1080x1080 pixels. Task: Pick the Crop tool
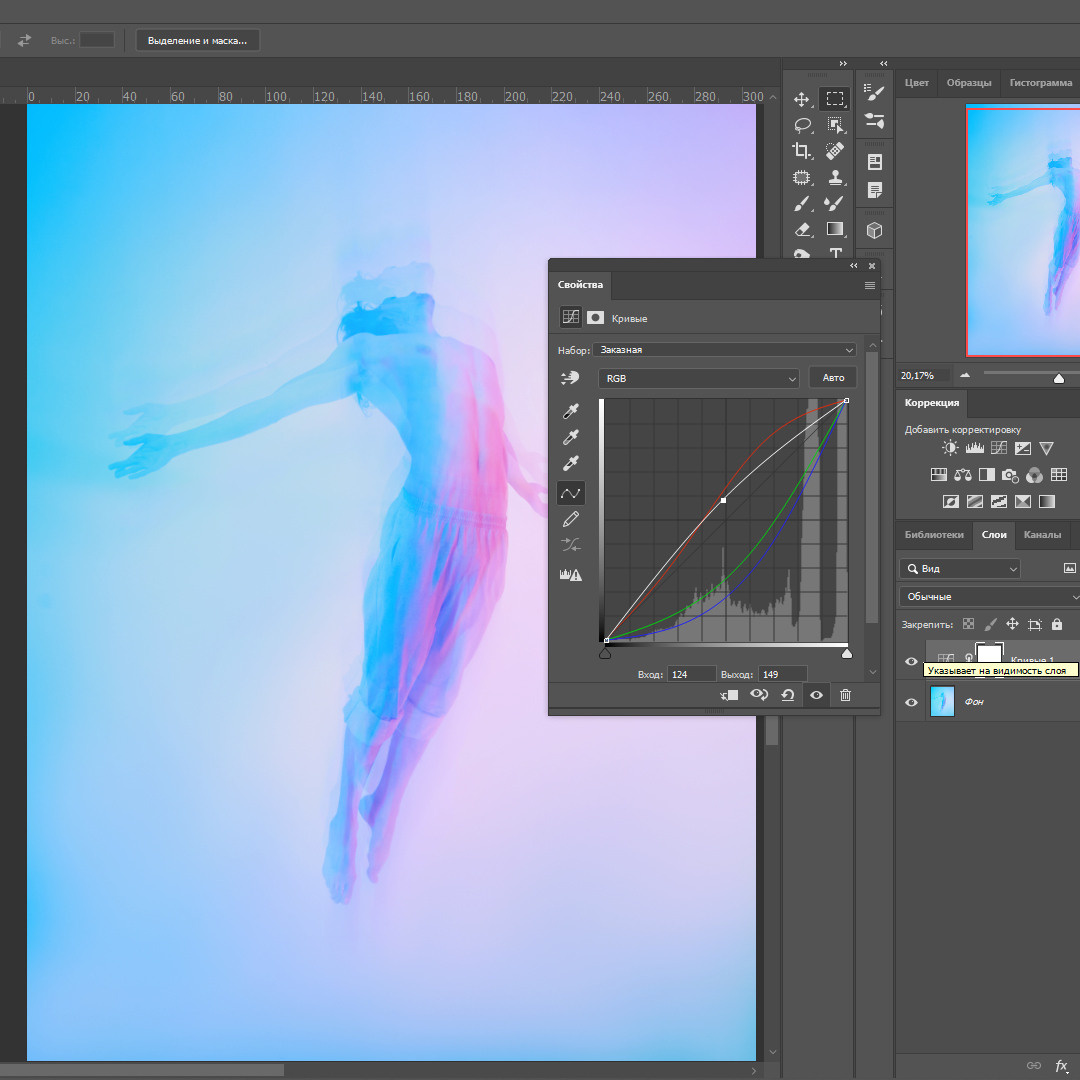click(x=801, y=151)
